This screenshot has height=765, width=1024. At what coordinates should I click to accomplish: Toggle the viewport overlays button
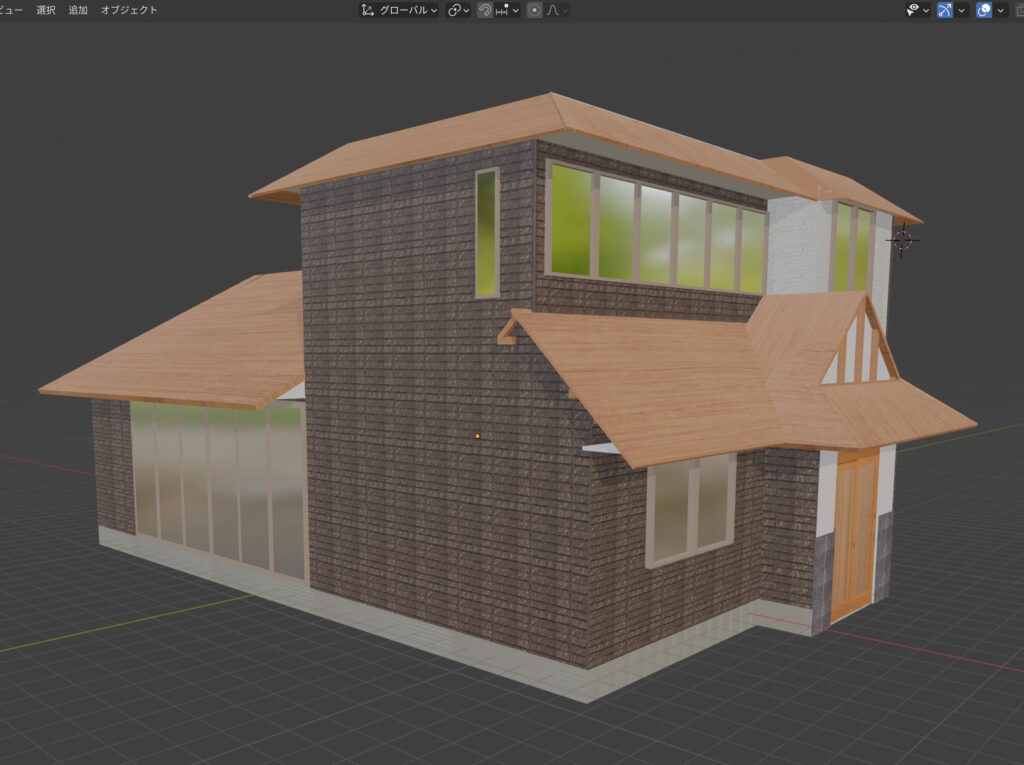tap(984, 10)
